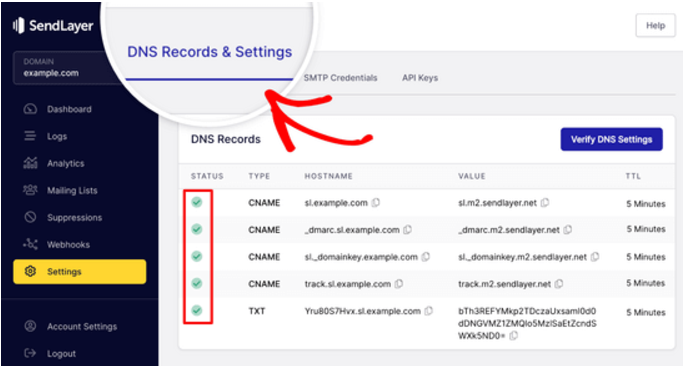Log out via Logout link
Screen dimensions: 683x366
pyautogui.click(x=61, y=353)
